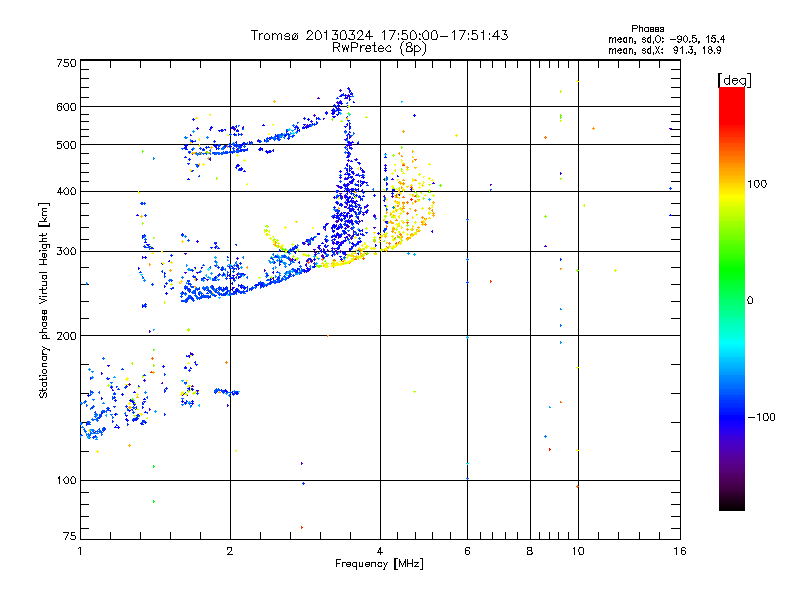Click the 'Stationary phase Virtual Height [km]' axis title
The width and height of the screenshot is (800, 600).
click(44, 301)
